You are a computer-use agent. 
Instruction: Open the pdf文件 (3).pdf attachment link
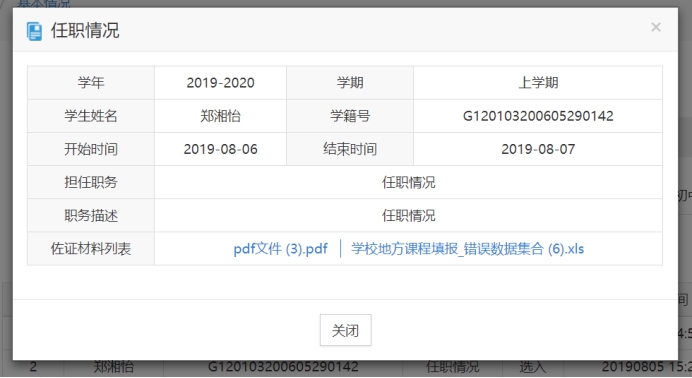click(x=280, y=249)
